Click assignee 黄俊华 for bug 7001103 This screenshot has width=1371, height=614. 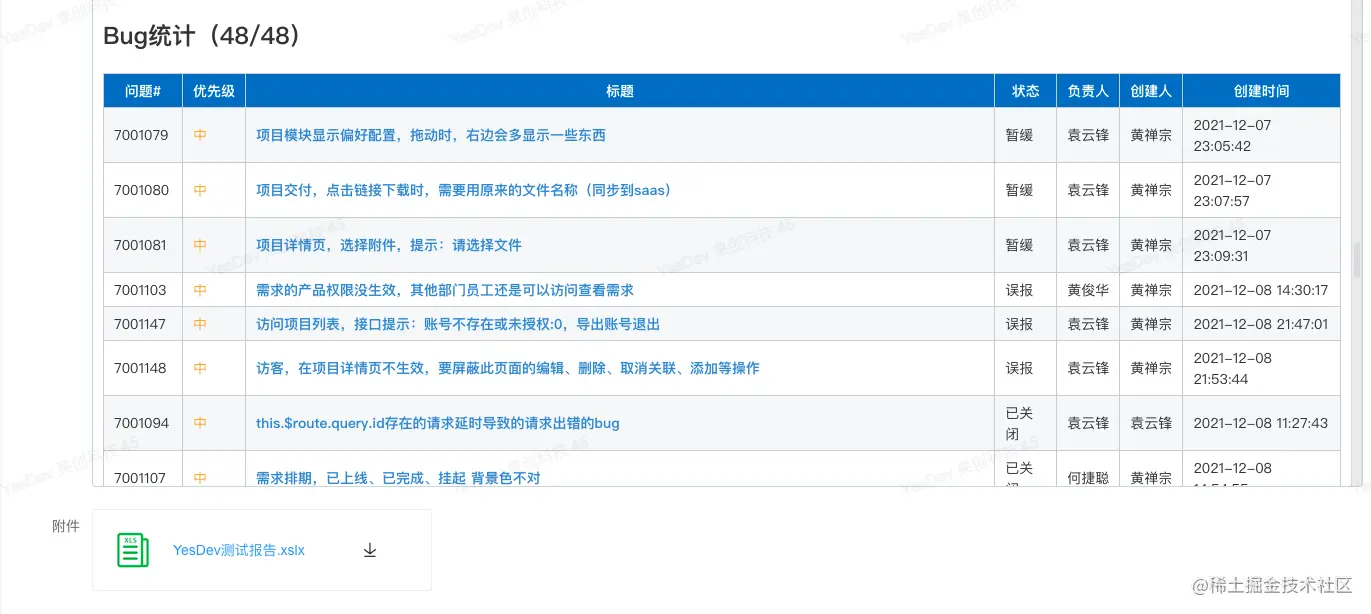(x=1087, y=290)
